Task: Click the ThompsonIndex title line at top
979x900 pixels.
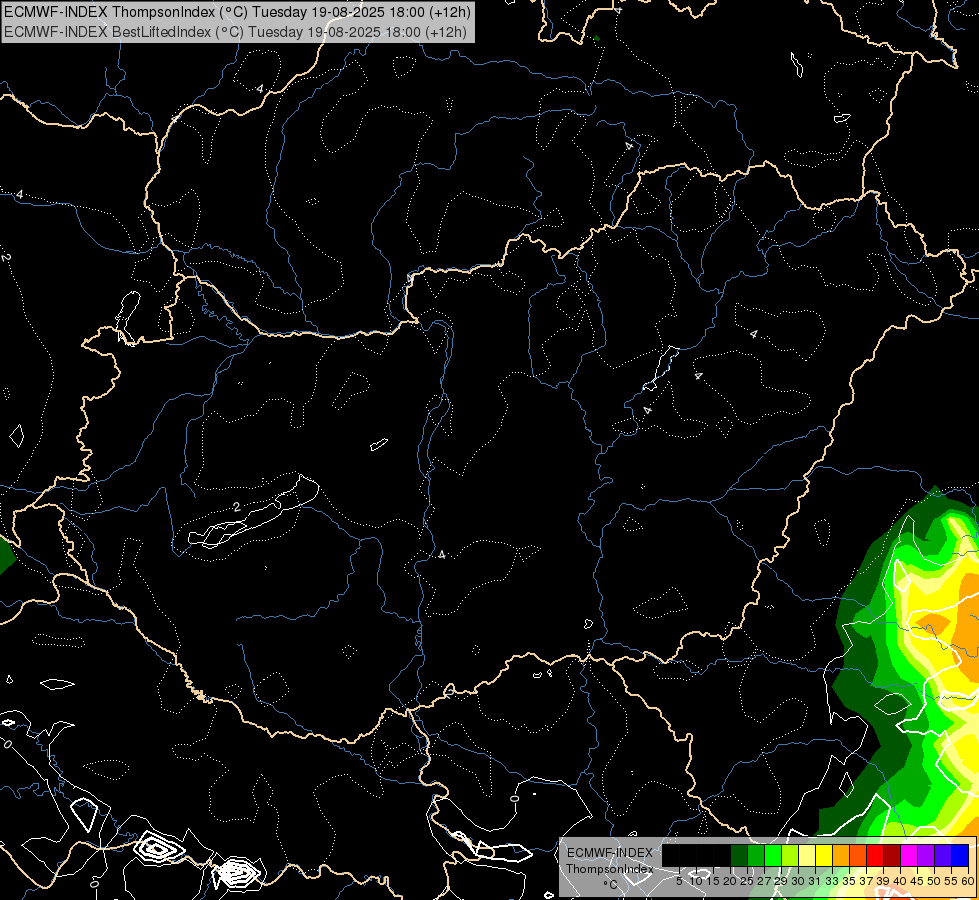Action: pyautogui.click(x=237, y=12)
